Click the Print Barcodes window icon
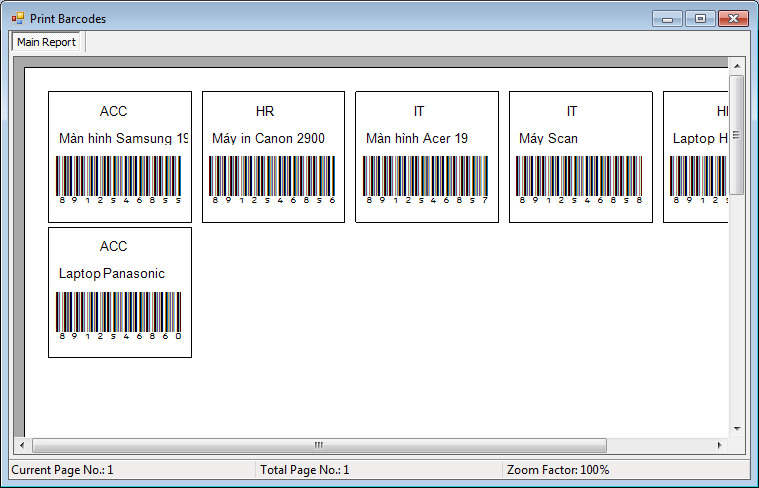 pos(17,18)
